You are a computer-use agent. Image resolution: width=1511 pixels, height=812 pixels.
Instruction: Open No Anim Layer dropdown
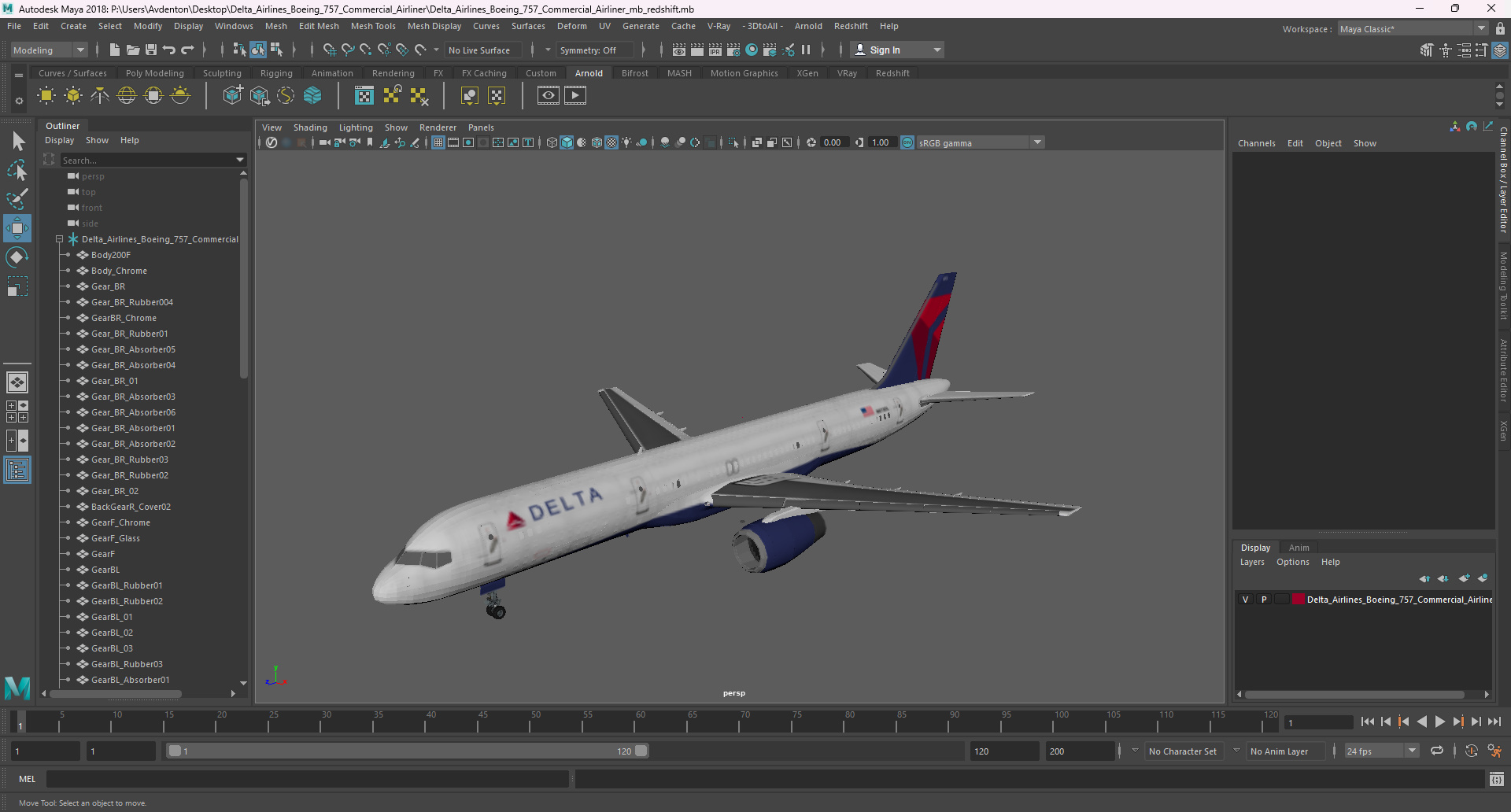1236,751
